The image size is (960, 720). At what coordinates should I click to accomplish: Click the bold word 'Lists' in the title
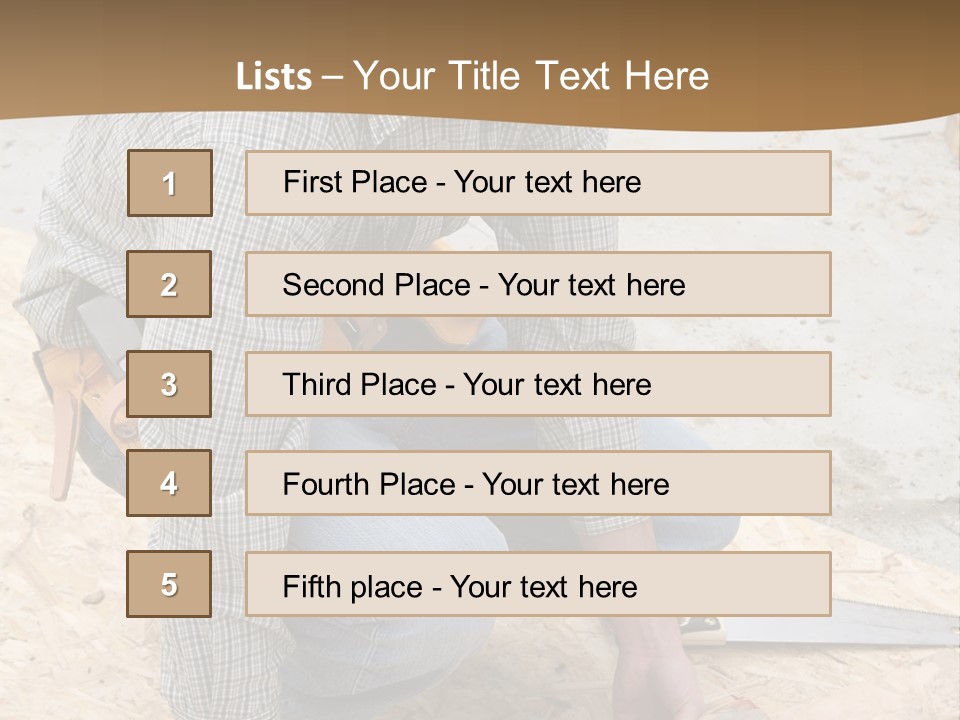[x=274, y=76]
